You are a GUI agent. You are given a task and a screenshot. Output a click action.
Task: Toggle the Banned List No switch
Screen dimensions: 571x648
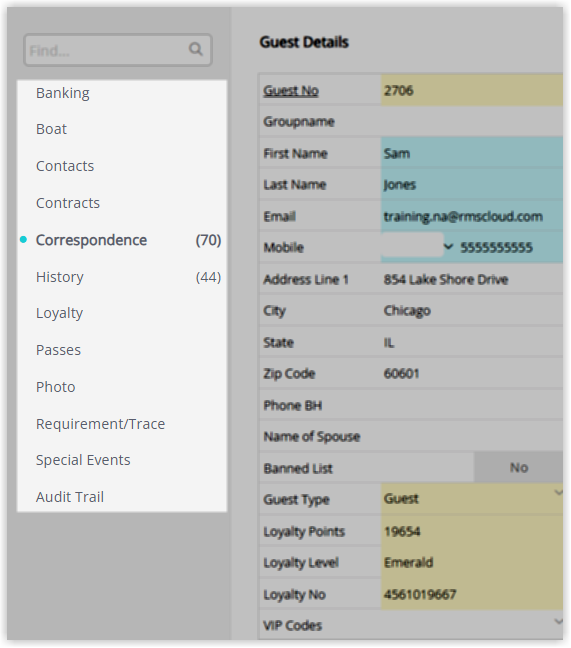[519, 467]
